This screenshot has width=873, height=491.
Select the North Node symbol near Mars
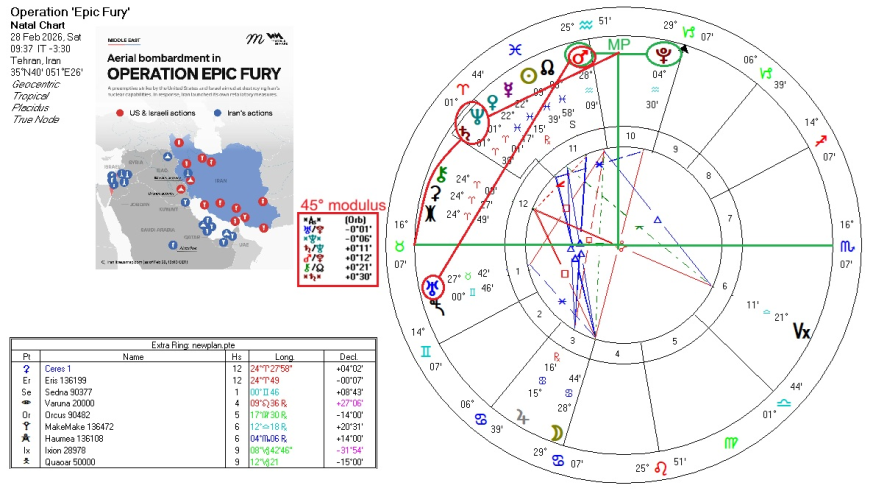pyautogui.click(x=547, y=67)
